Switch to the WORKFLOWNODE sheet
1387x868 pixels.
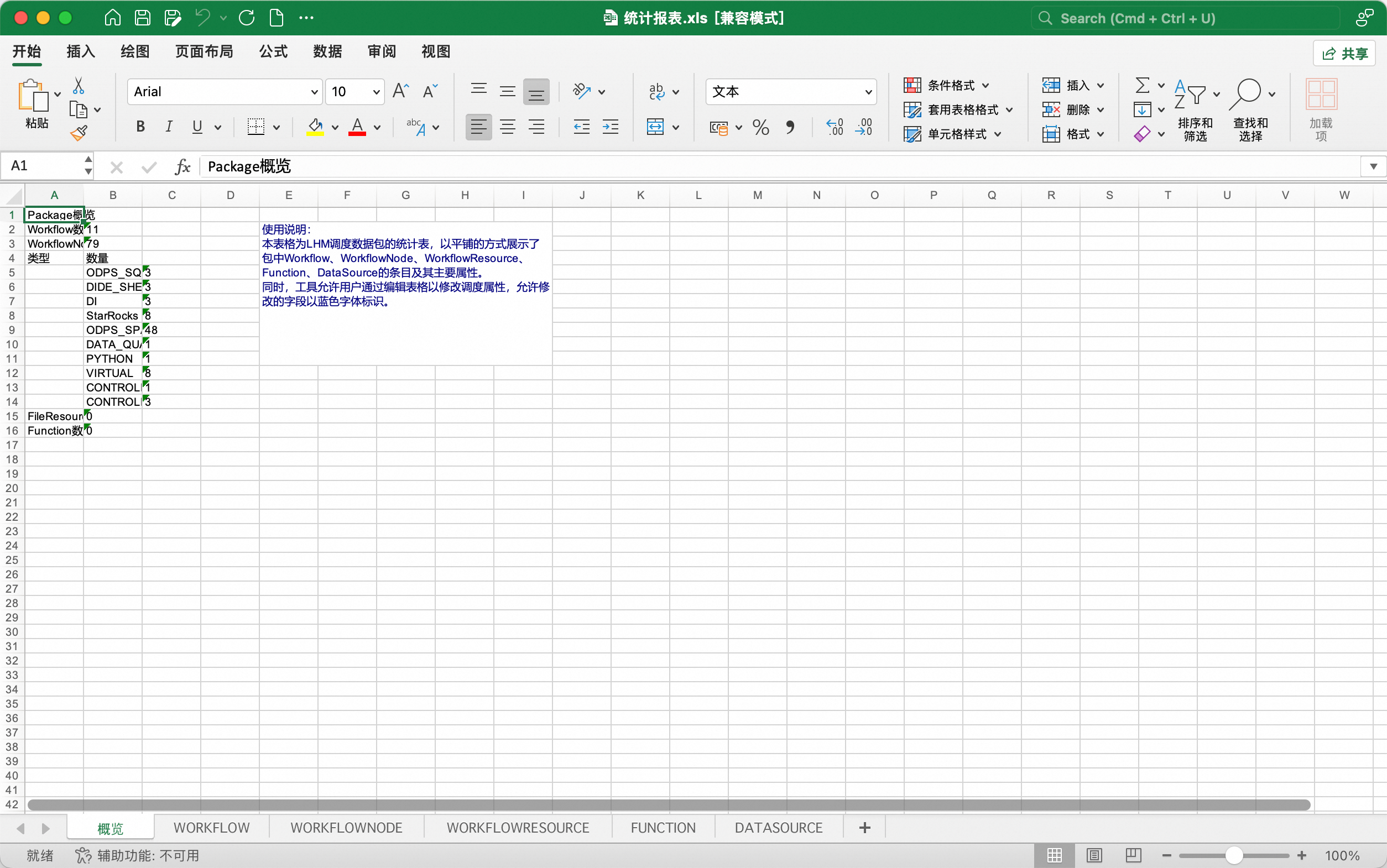346,828
